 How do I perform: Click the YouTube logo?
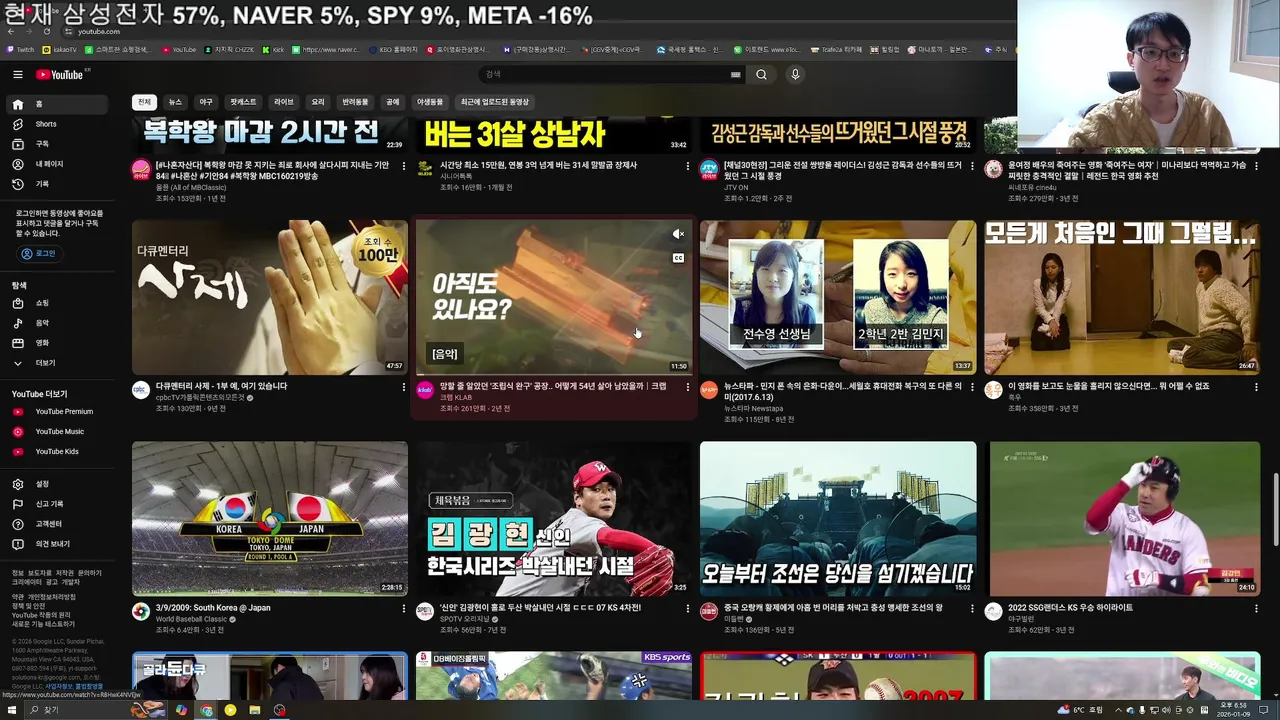(61, 74)
